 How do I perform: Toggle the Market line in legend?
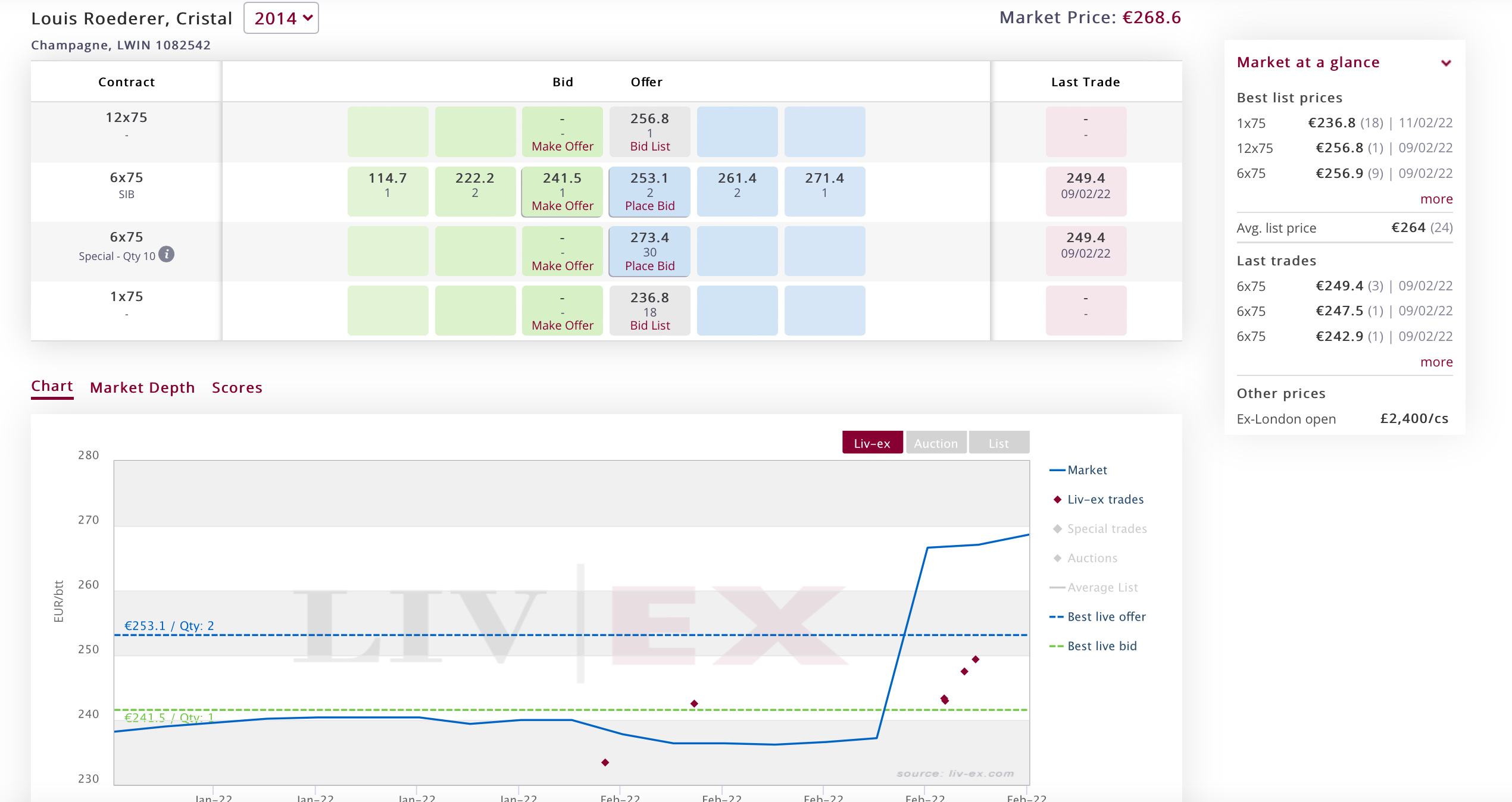click(1078, 470)
